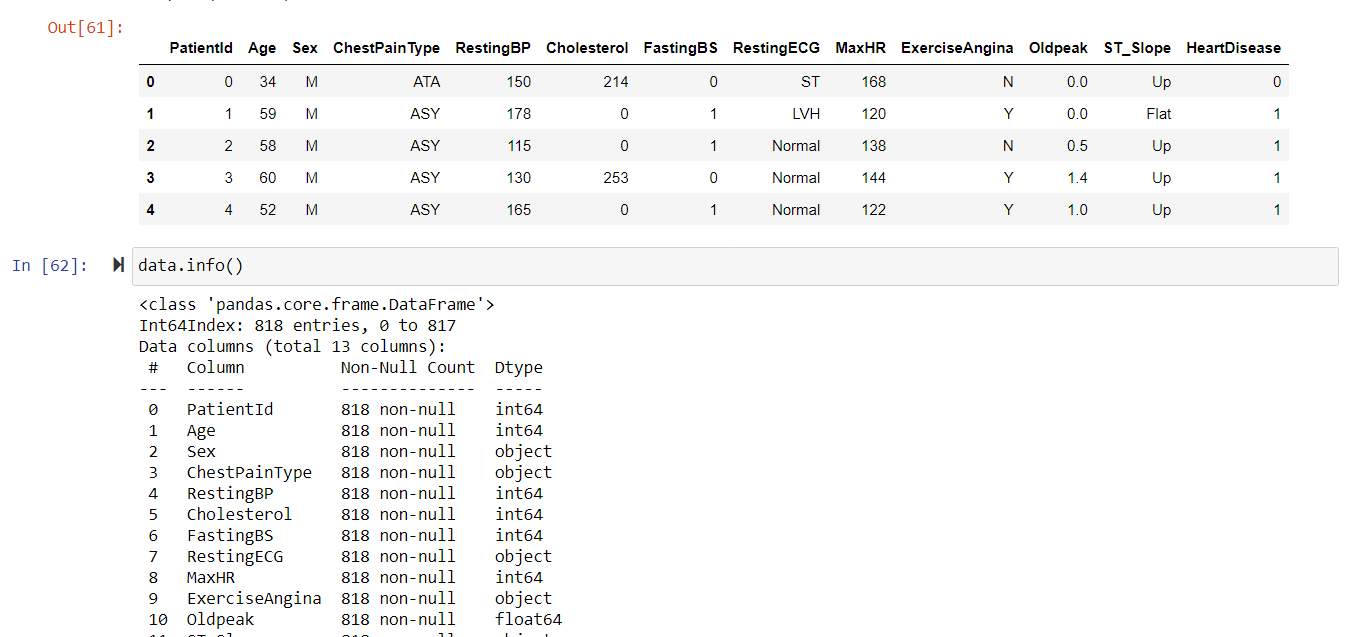Click row index 4 of the output table
Viewport: 1349px width, 637px height.
click(x=150, y=209)
